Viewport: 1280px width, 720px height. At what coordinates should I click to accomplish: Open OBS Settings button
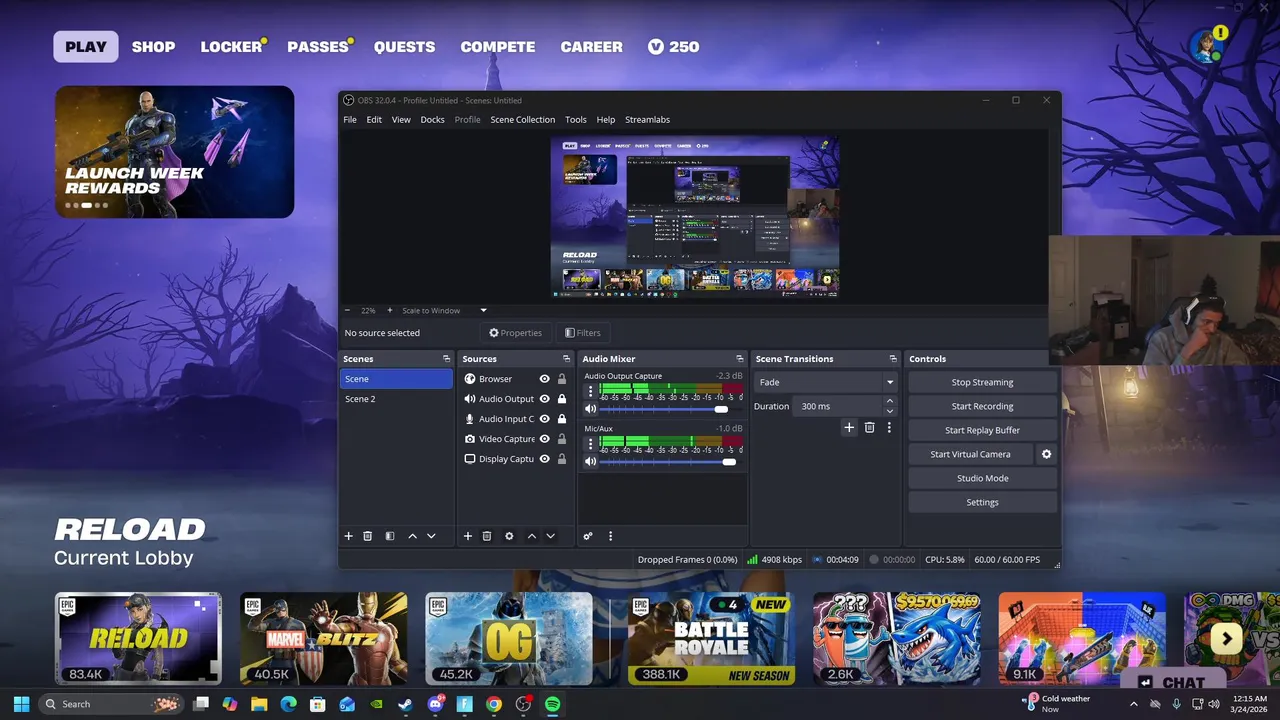coord(982,502)
